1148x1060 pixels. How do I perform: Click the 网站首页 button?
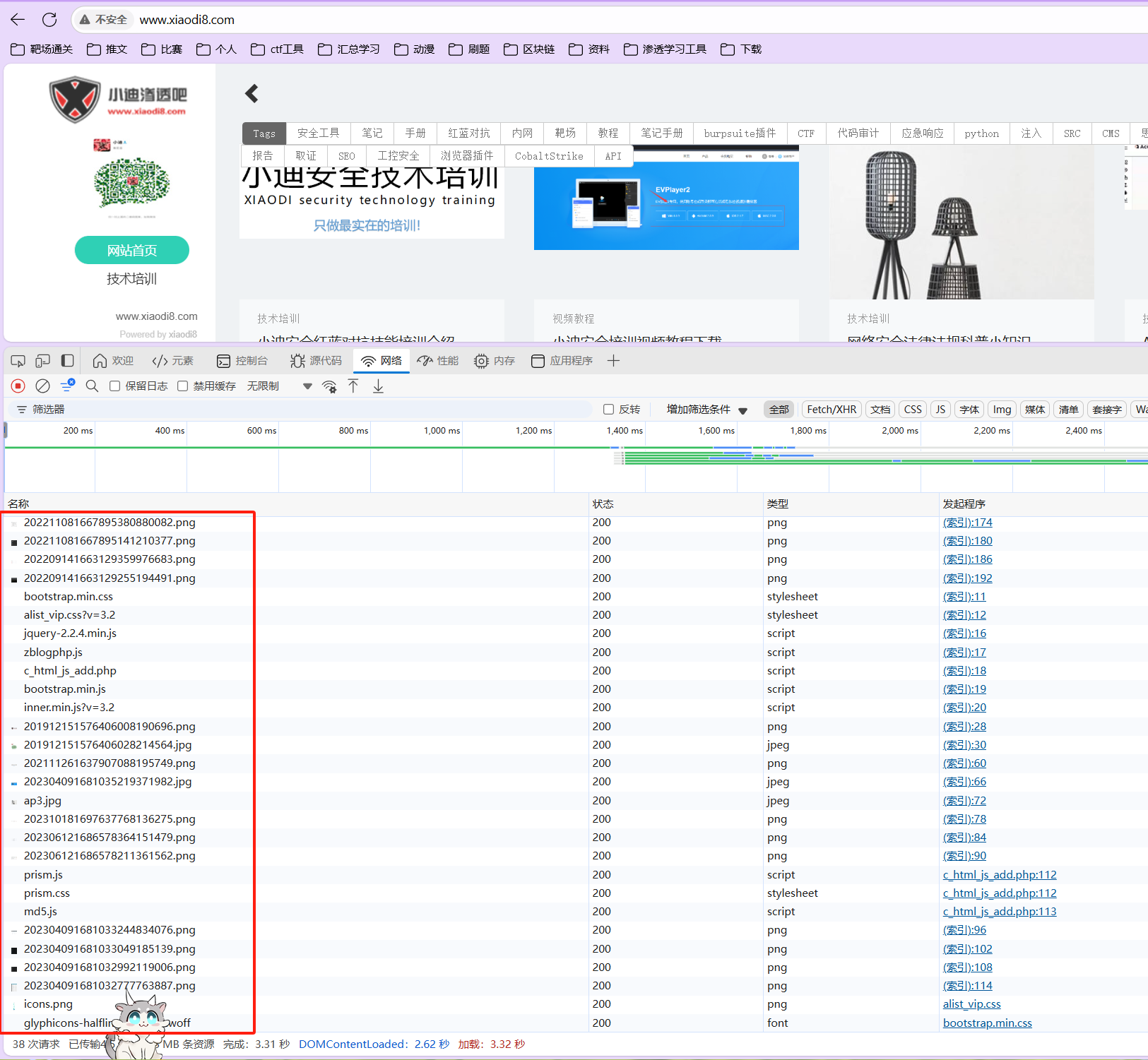(x=132, y=250)
